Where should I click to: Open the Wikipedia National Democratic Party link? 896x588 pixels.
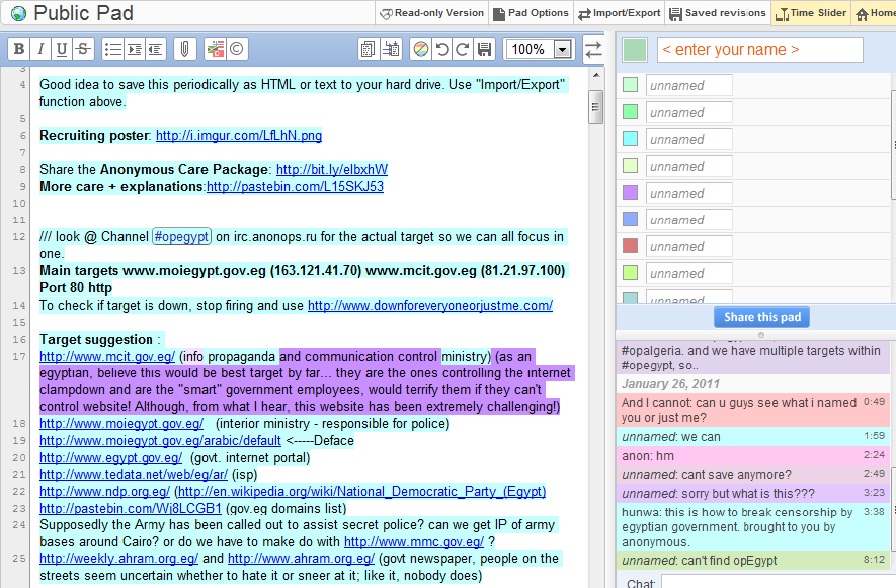click(x=361, y=491)
